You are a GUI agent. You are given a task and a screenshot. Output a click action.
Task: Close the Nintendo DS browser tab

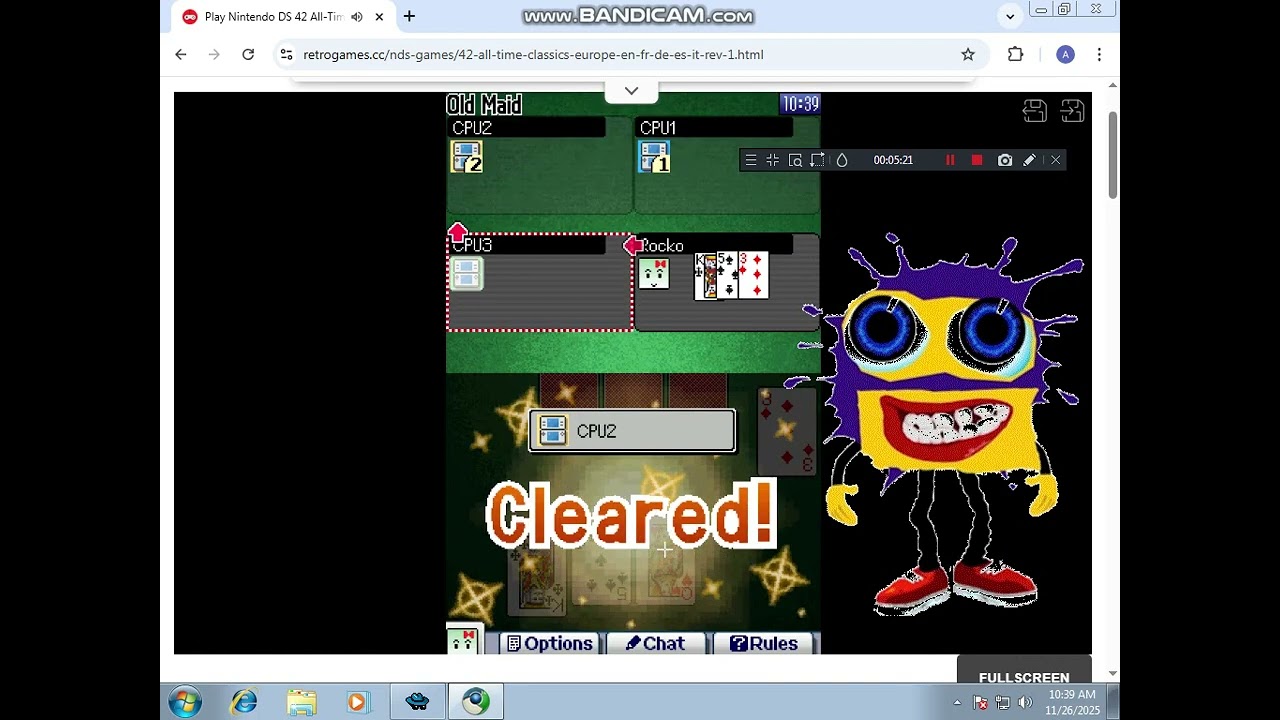(x=379, y=17)
